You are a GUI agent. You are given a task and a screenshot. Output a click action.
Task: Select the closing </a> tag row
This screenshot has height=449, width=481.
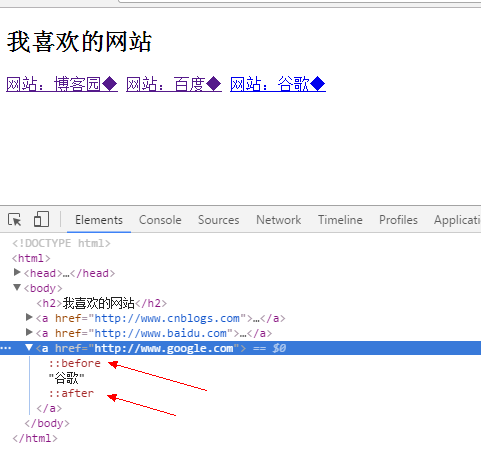coord(49,408)
